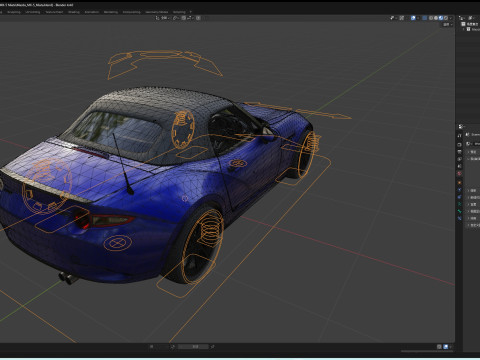This screenshot has width=480, height=360.
Task: Switch to the Compositing workspace tab
Action: pyautogui.click(x=132, y=12)
